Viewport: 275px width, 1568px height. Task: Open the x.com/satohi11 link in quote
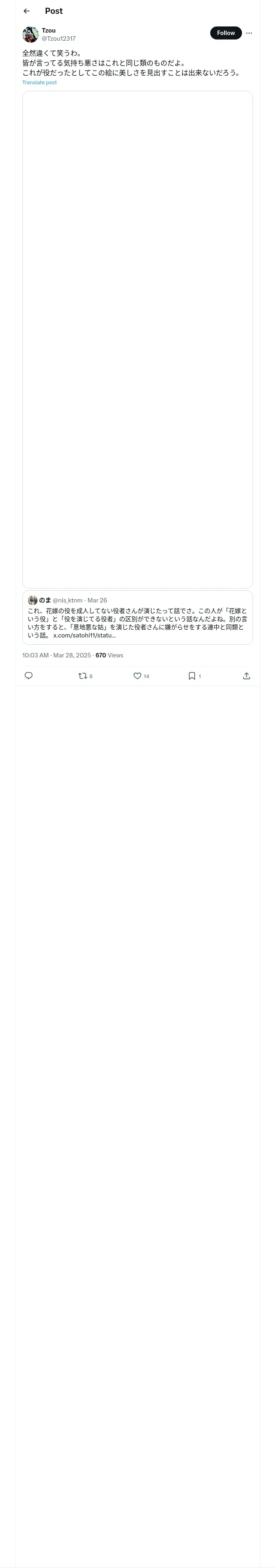coord(84,635)
